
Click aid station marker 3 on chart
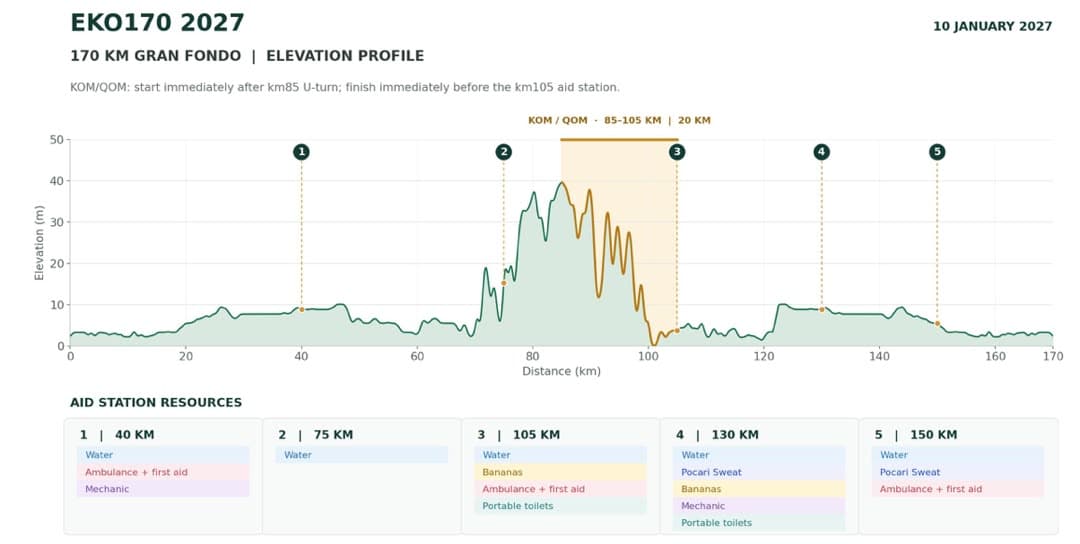point(677,152)
